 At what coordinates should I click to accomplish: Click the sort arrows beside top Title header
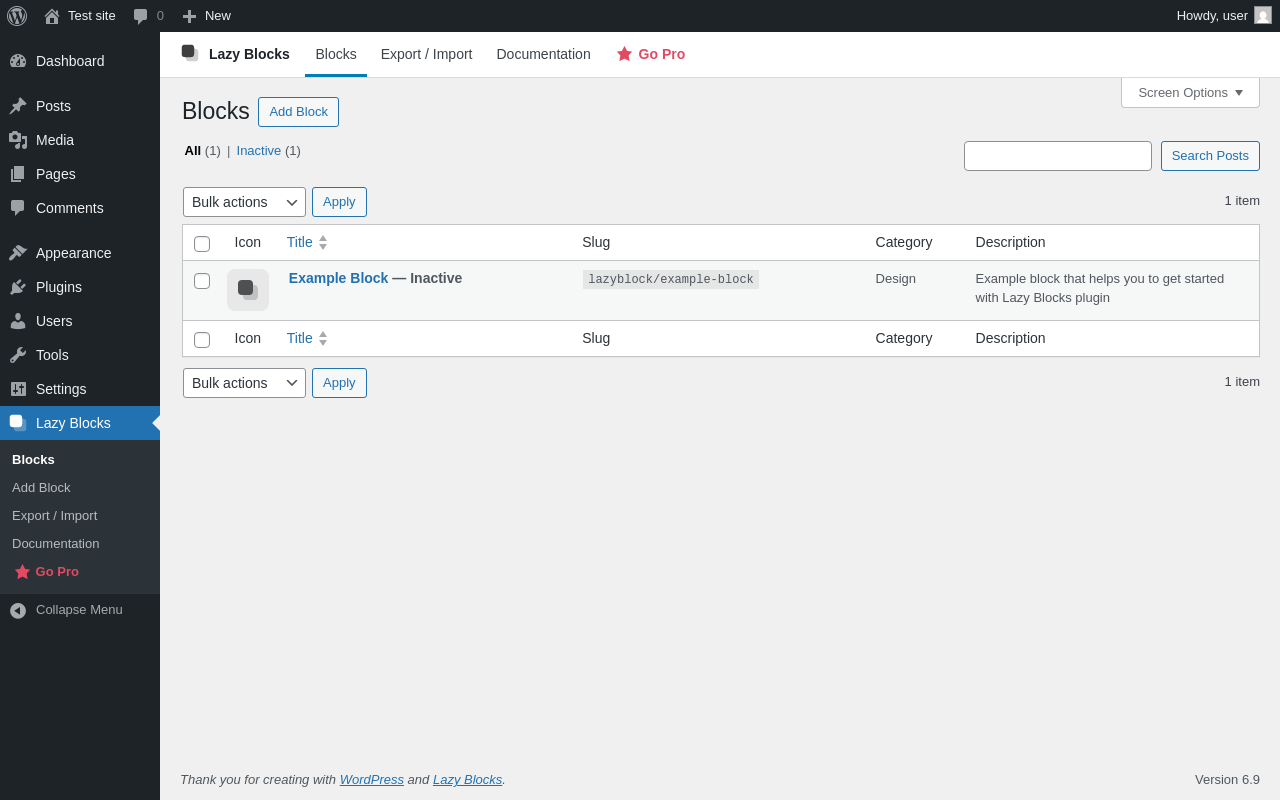tap(323, 242)
